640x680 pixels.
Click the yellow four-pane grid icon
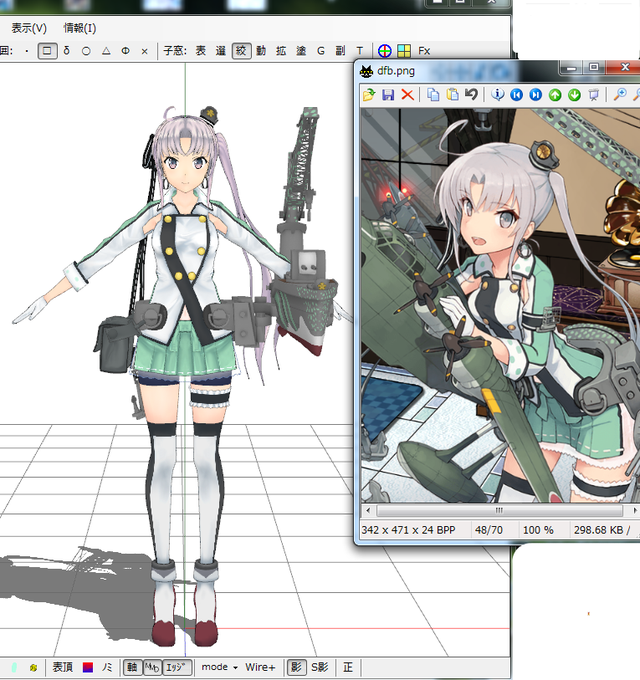click(x=404, y=51)
